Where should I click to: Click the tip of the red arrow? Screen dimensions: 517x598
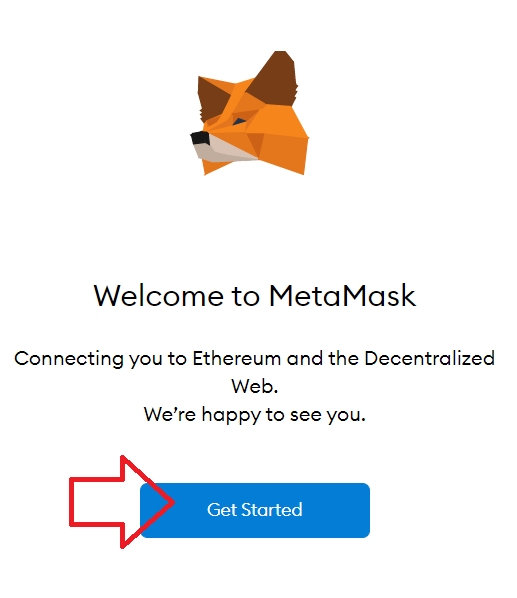172,502
